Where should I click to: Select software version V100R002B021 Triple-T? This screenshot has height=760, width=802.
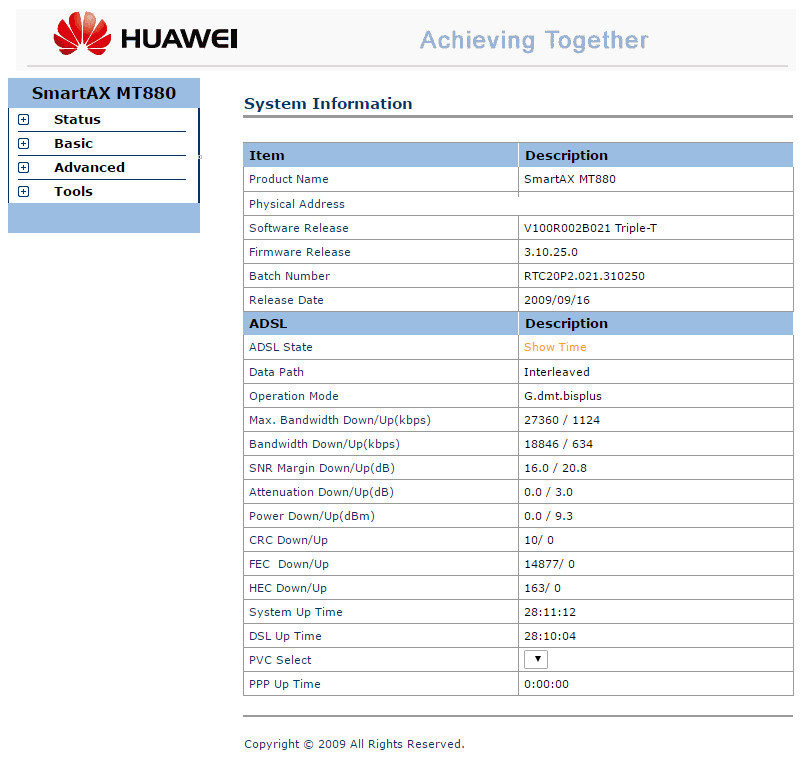click(x=590, y=228)
